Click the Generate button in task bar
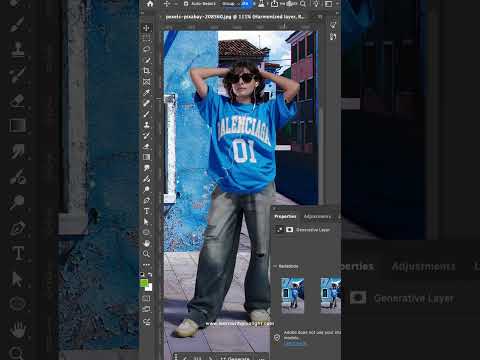Screen dimensions: 480x360 pos(235,358)
